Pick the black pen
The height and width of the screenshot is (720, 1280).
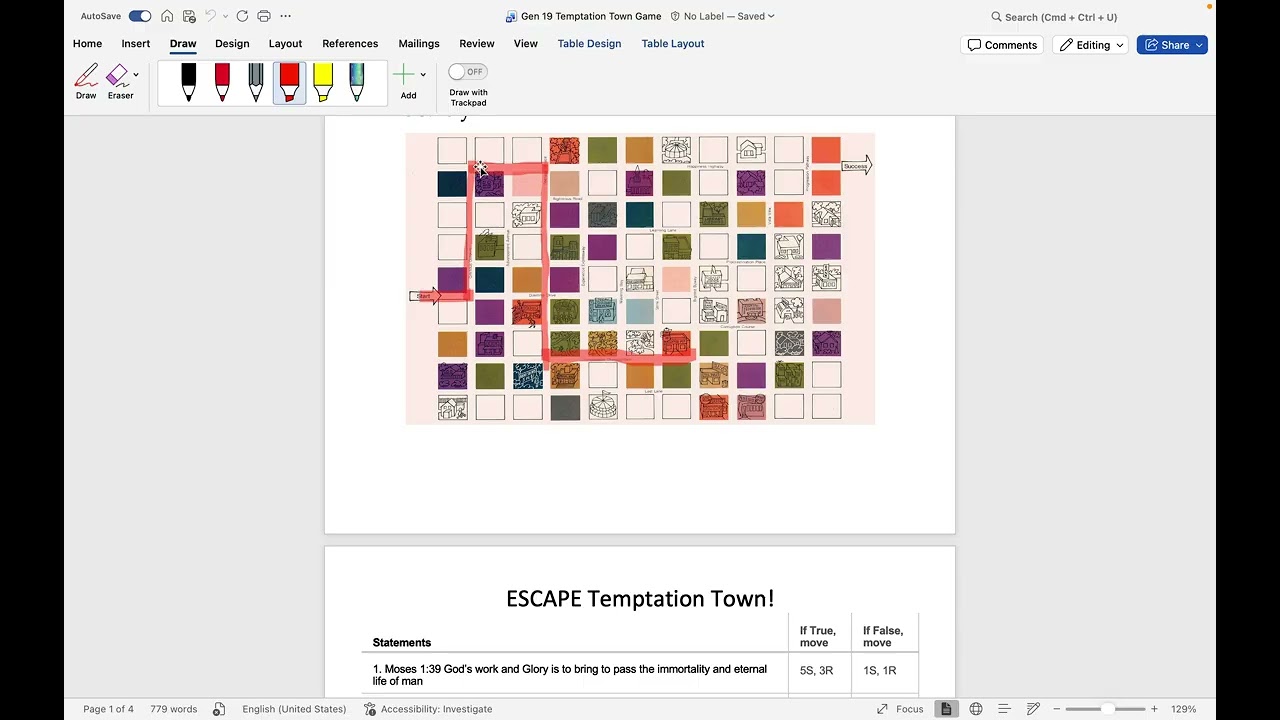(x=189, y=82)
